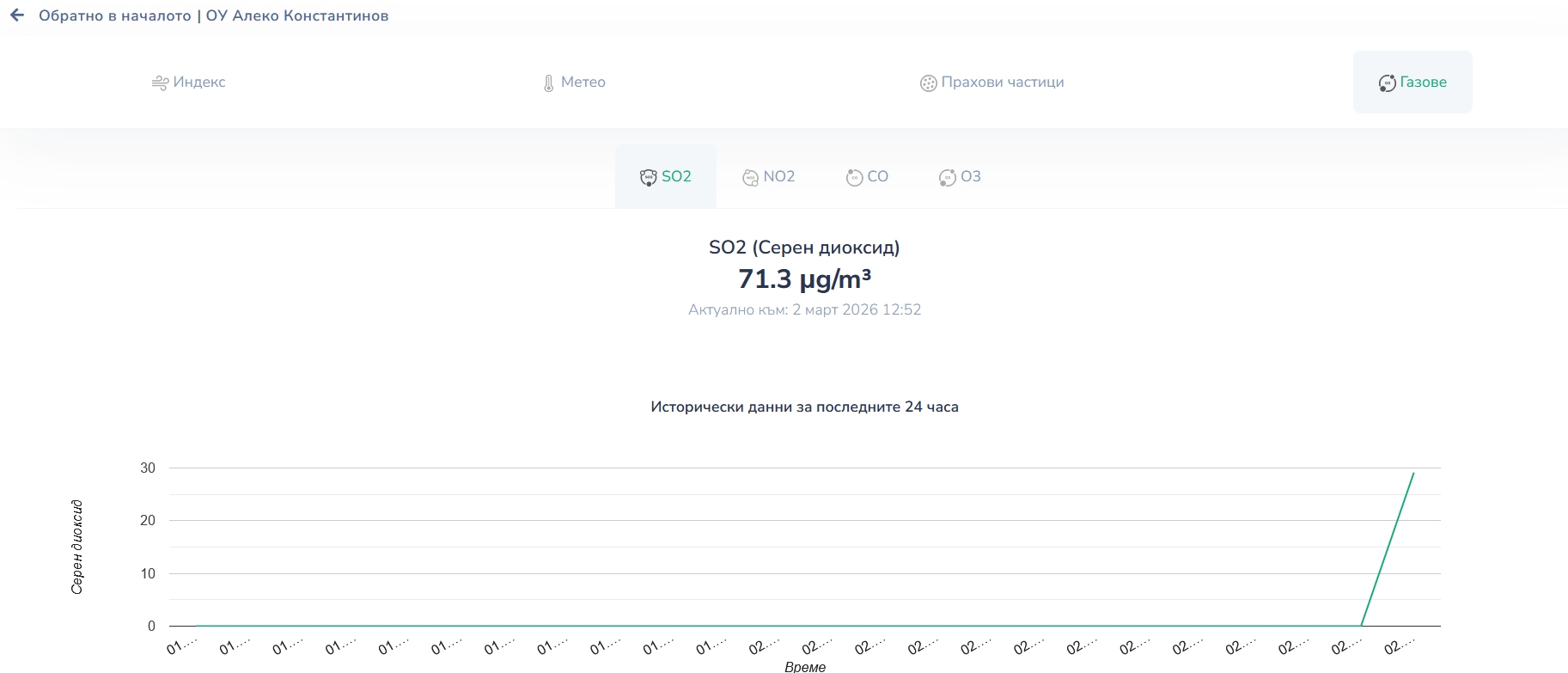Open the Индекс tab
1568x673 pixels.
[x=199, y=83]
